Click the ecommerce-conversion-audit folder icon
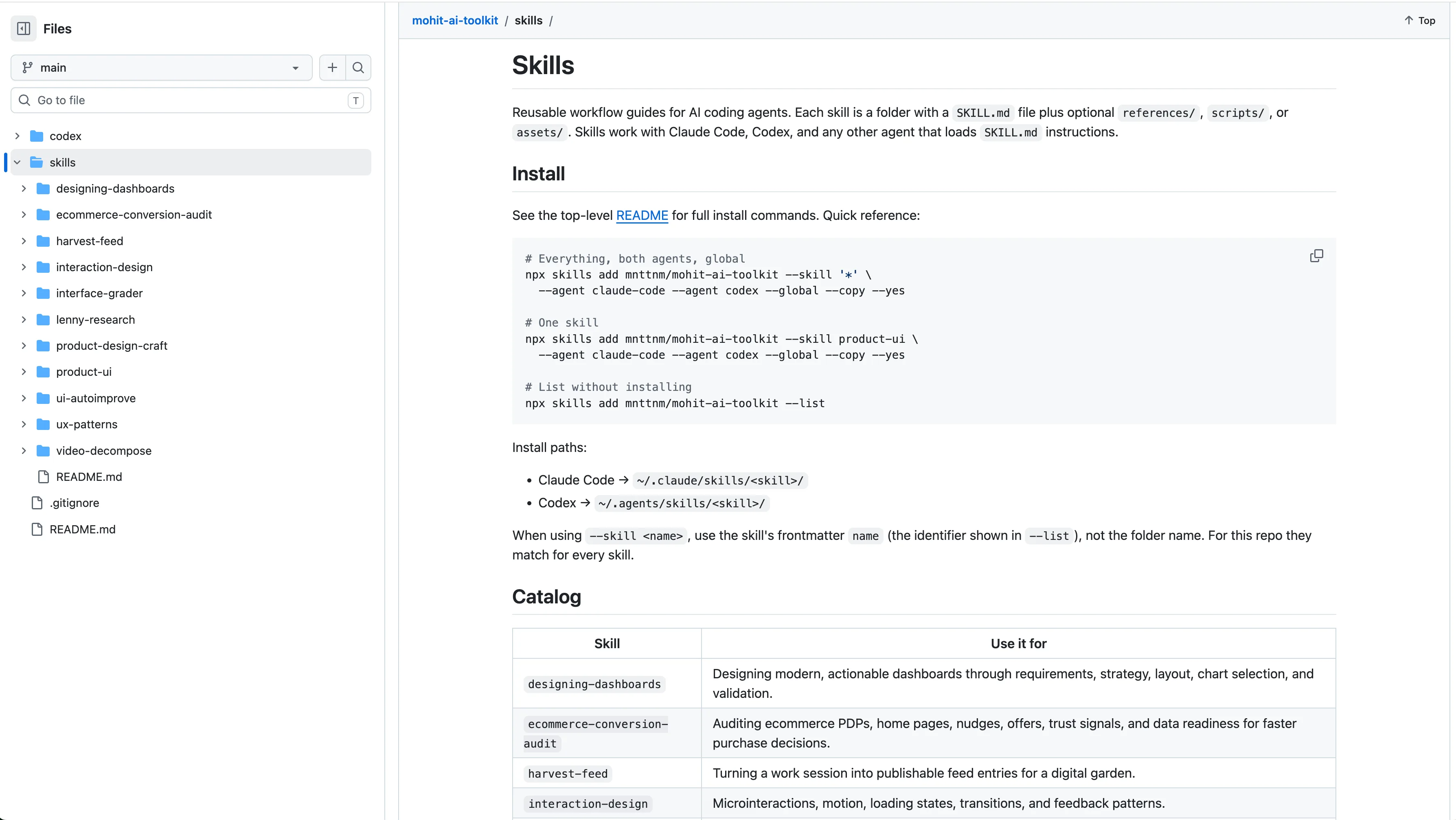 pyautogui.click(x=43, y=215)
